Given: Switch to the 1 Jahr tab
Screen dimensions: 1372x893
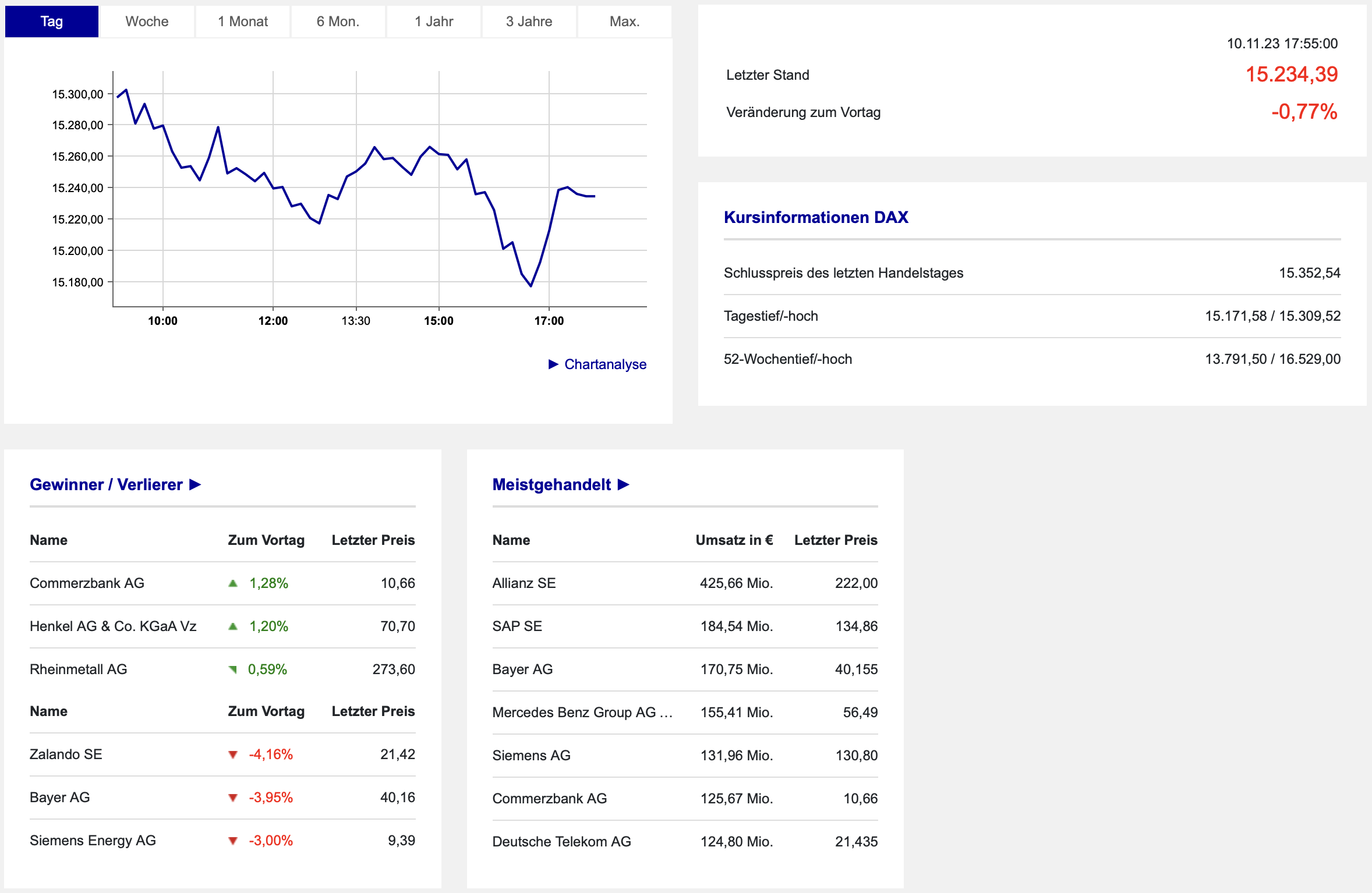Looking at the screenshot, I should [434, 22].
